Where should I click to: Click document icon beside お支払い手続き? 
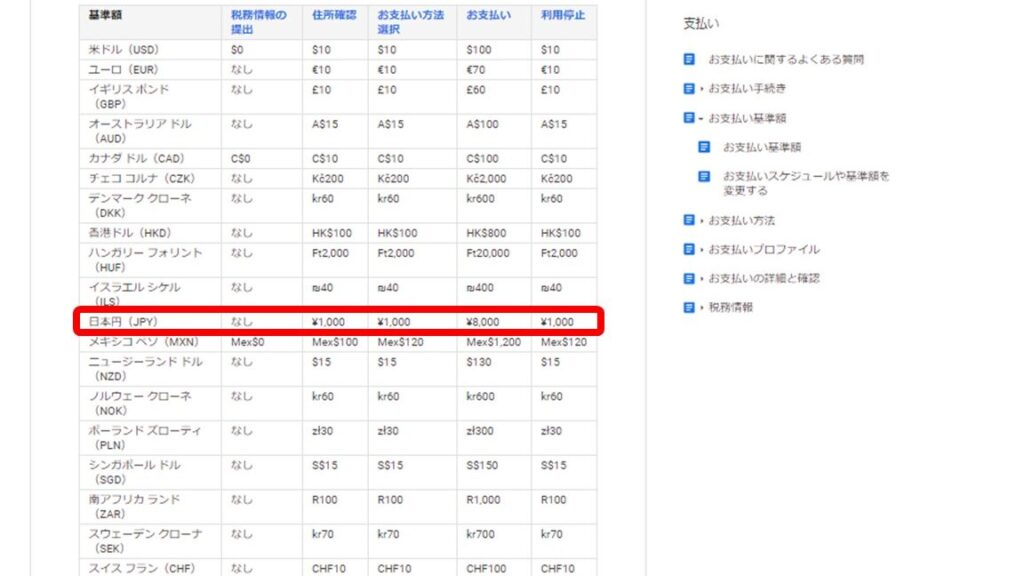click(x=689, y=88)
